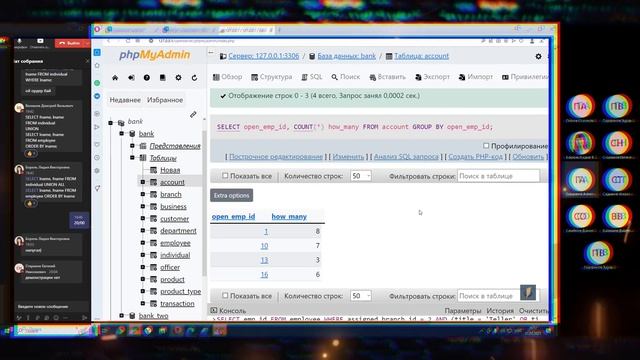Click console 'История' link
This screenshot has height=360, width=640.
[500, 311]
